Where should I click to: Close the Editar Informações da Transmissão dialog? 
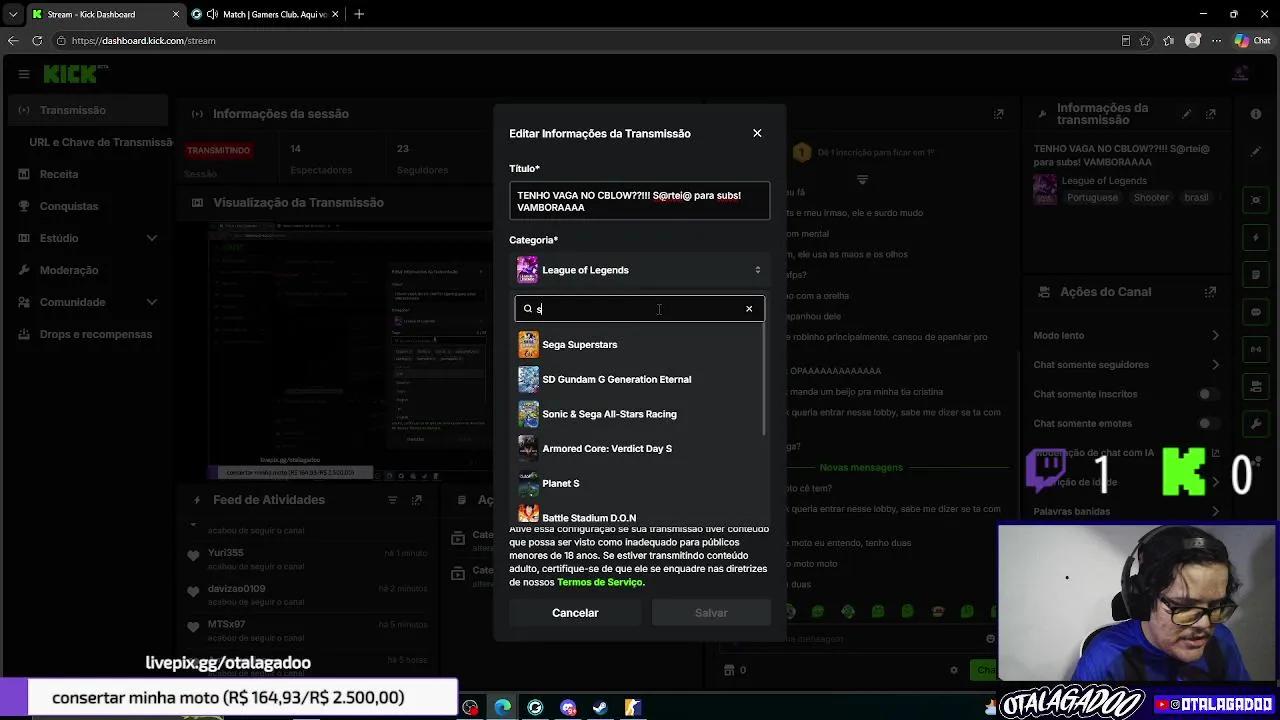(x=757, y=133)
